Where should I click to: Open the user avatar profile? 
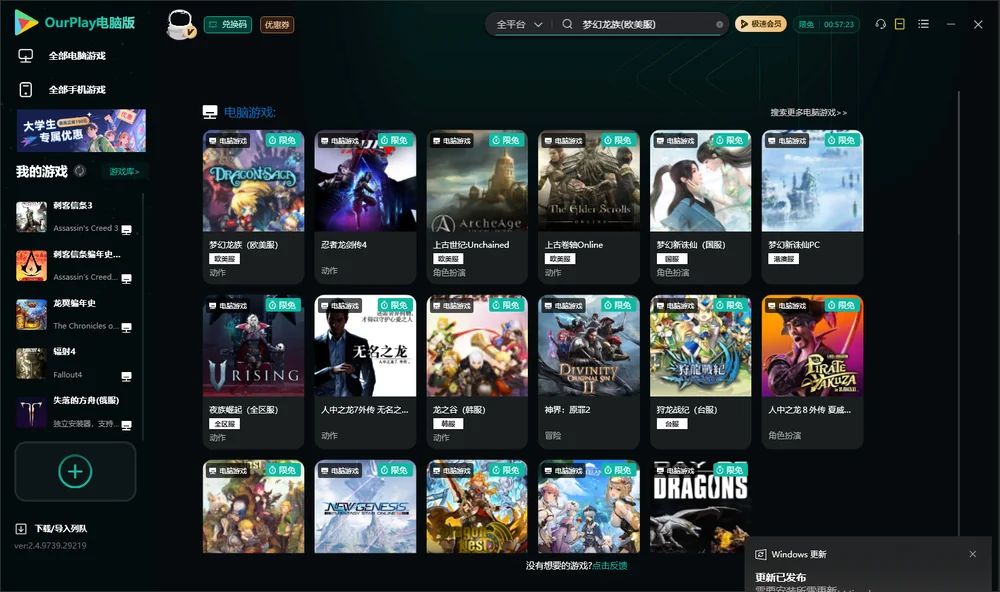point(180,24)
